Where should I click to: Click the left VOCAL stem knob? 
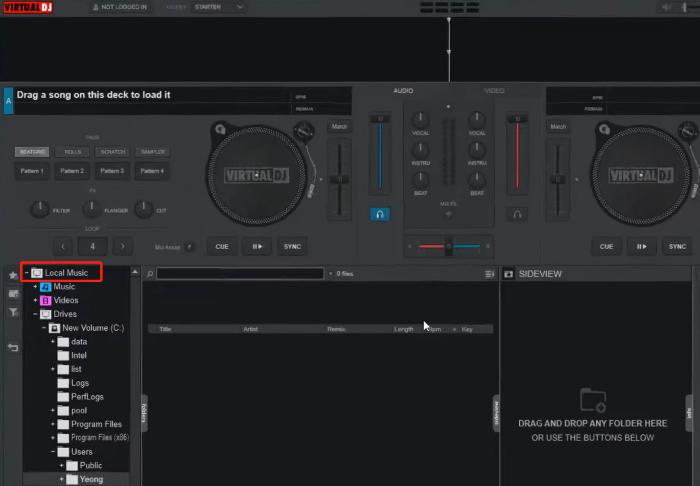[420, 120]
